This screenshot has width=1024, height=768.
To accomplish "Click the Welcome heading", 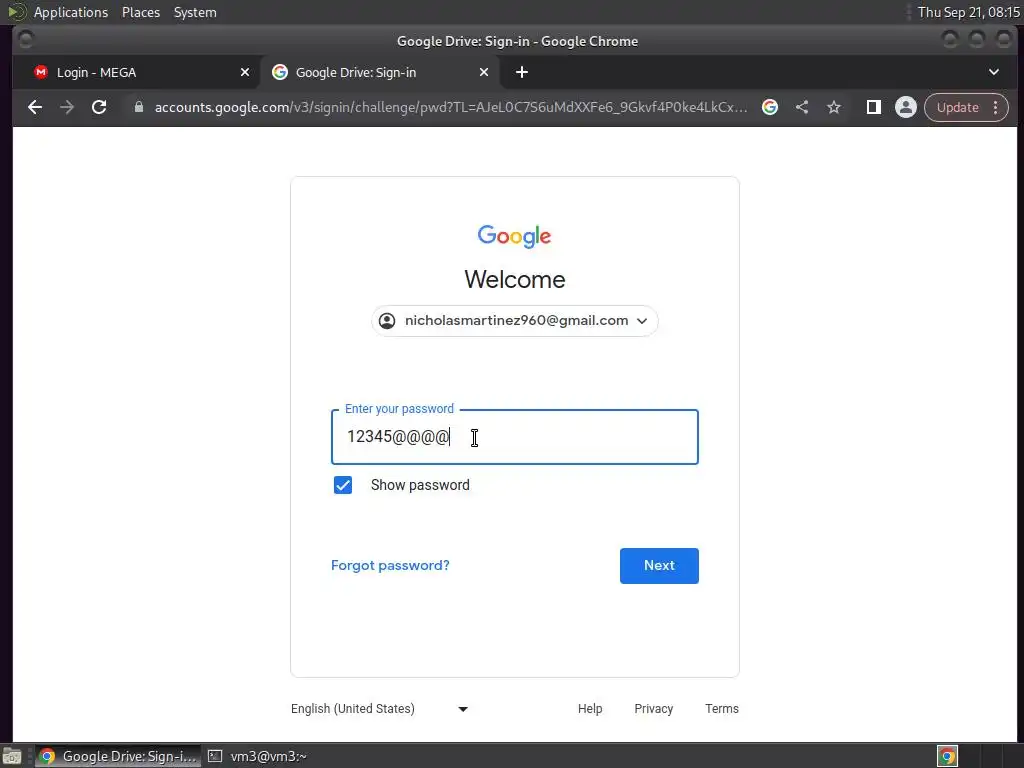I will pos(515,280).
